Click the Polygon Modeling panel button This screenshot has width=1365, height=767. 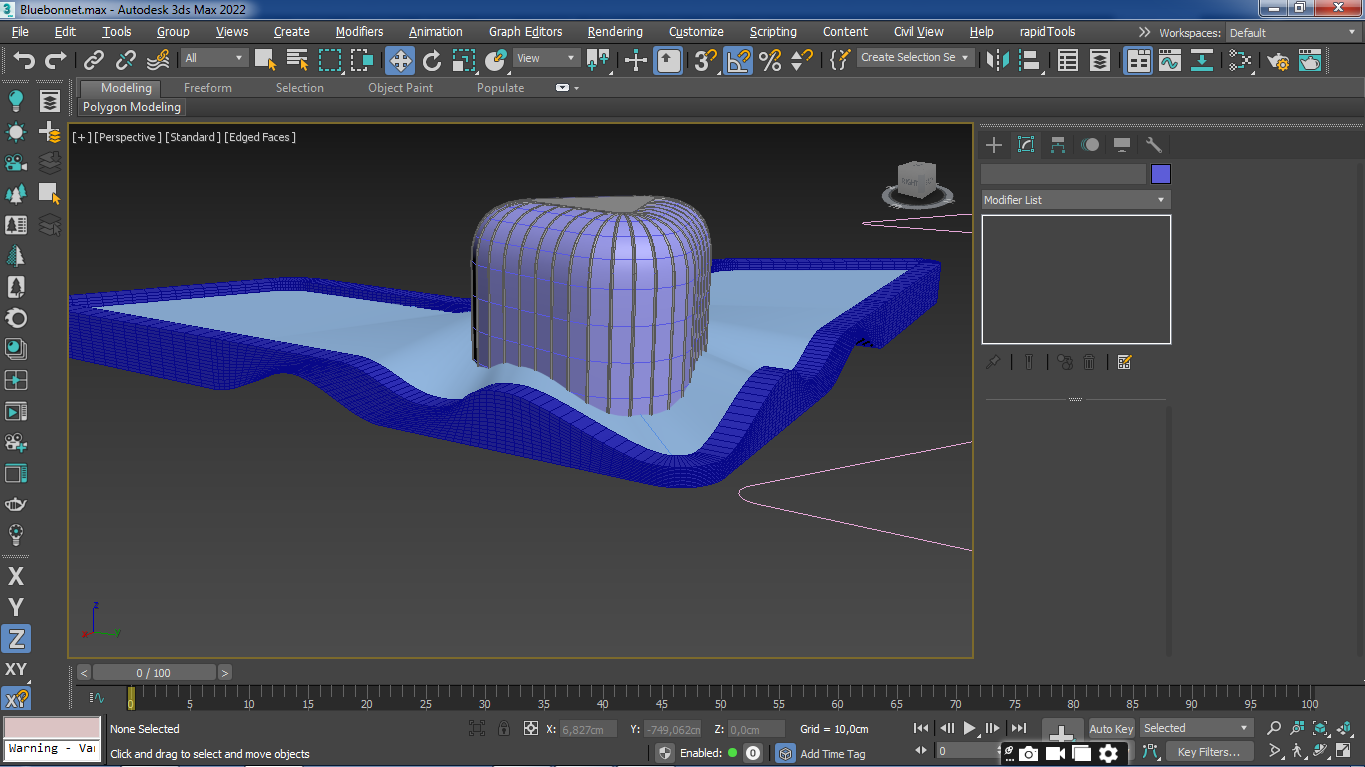pyautogui.click(x=132, y=107)
